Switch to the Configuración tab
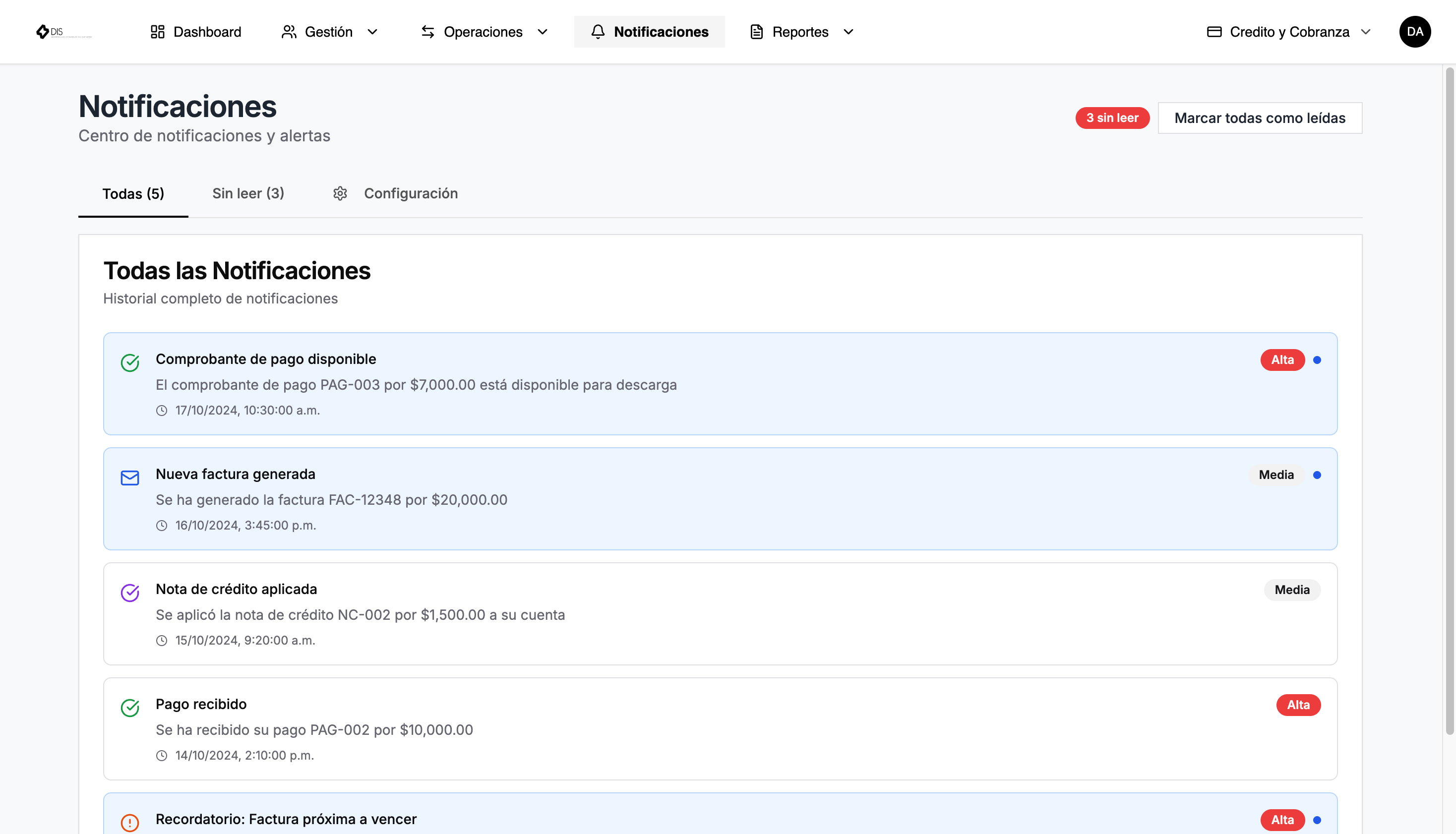 (x=395, y=193)
